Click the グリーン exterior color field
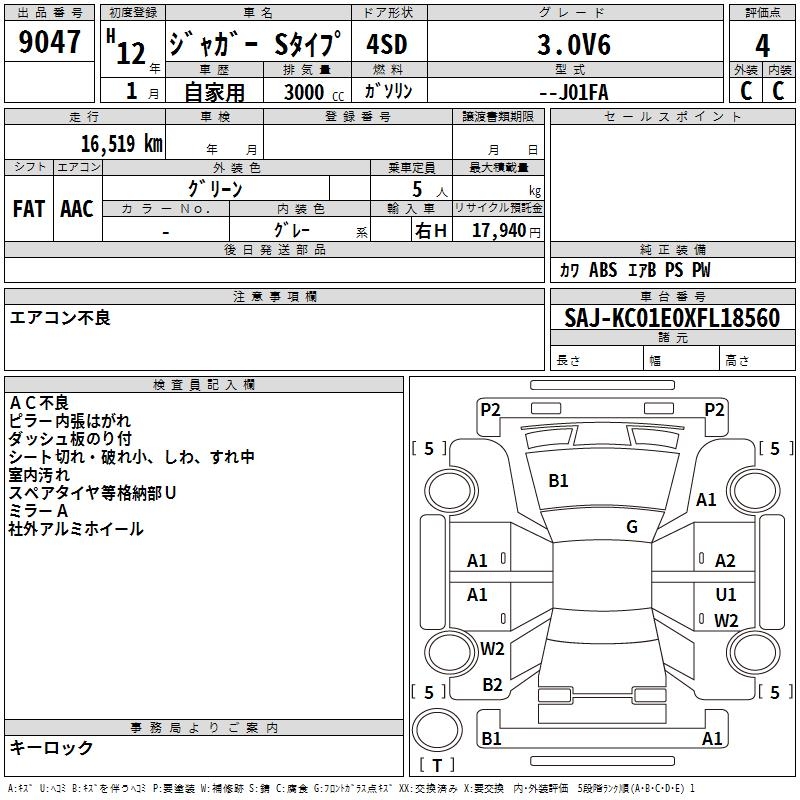 click(216, 189)
